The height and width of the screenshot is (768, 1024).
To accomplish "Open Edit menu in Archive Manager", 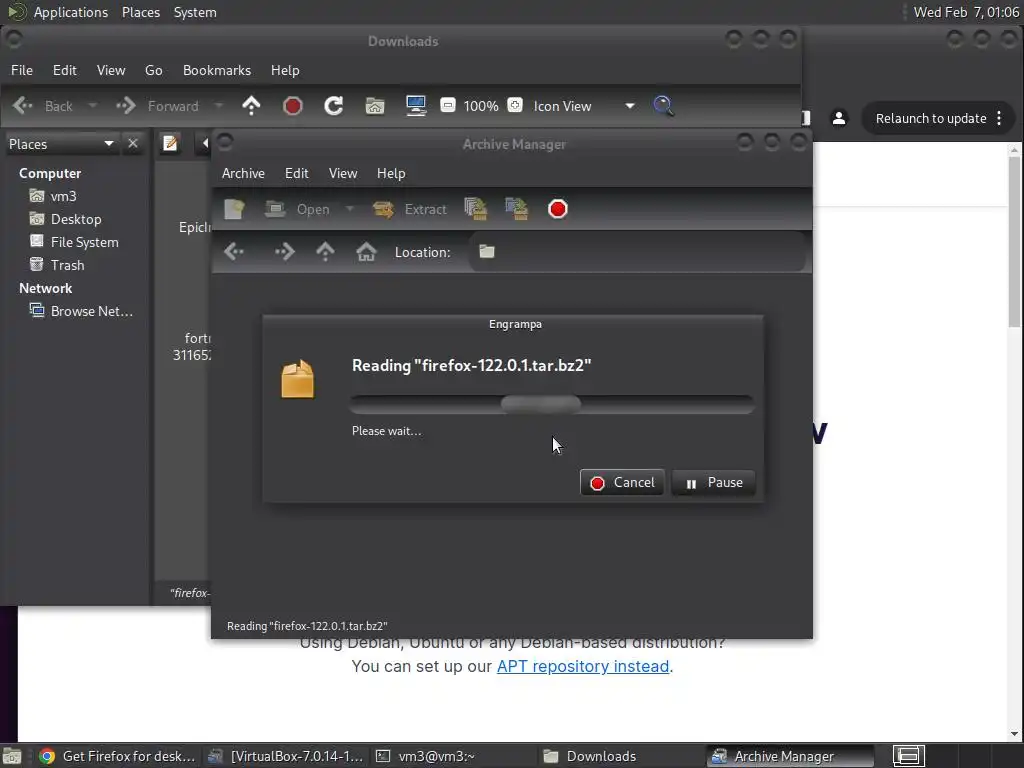I will (296, 173).
